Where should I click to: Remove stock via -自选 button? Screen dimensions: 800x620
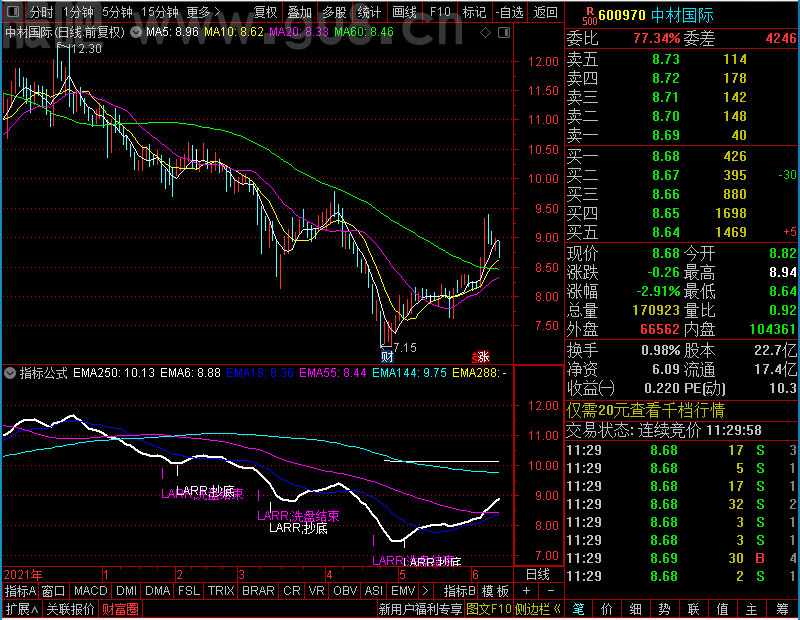coord(509,12)
